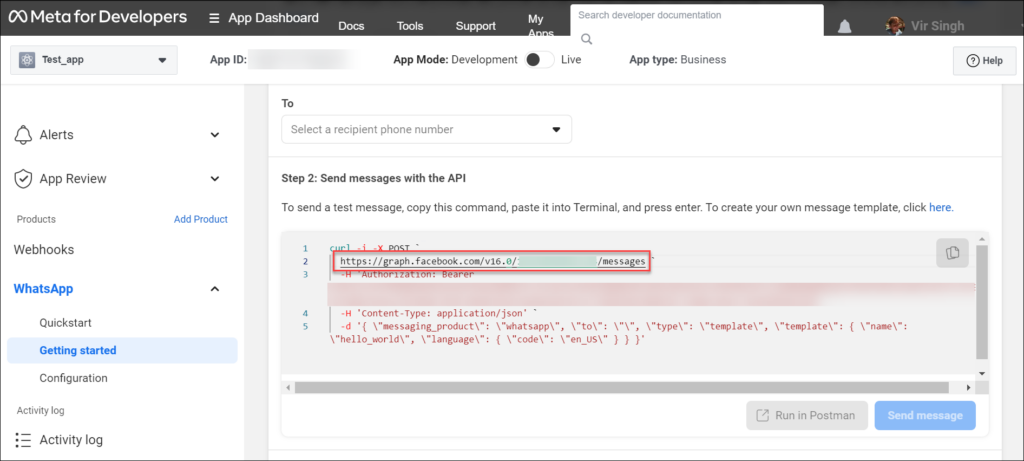Image resolution: width=1024 pixels, height=461 pixels.
Task: Click the App Dashboard label
Action: [274, 18]
